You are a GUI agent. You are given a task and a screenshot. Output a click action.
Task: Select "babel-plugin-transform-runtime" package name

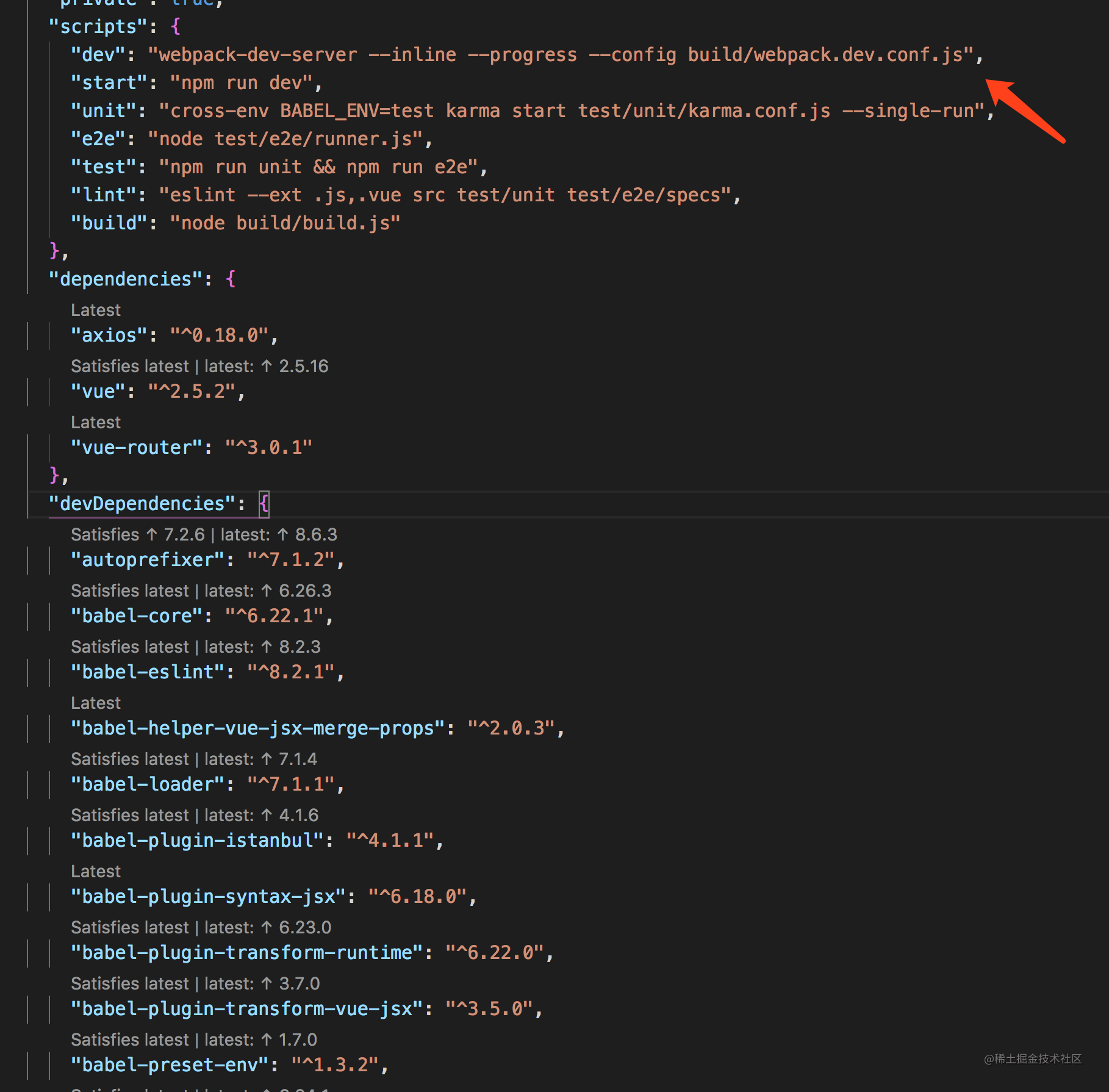pos(247,953)
